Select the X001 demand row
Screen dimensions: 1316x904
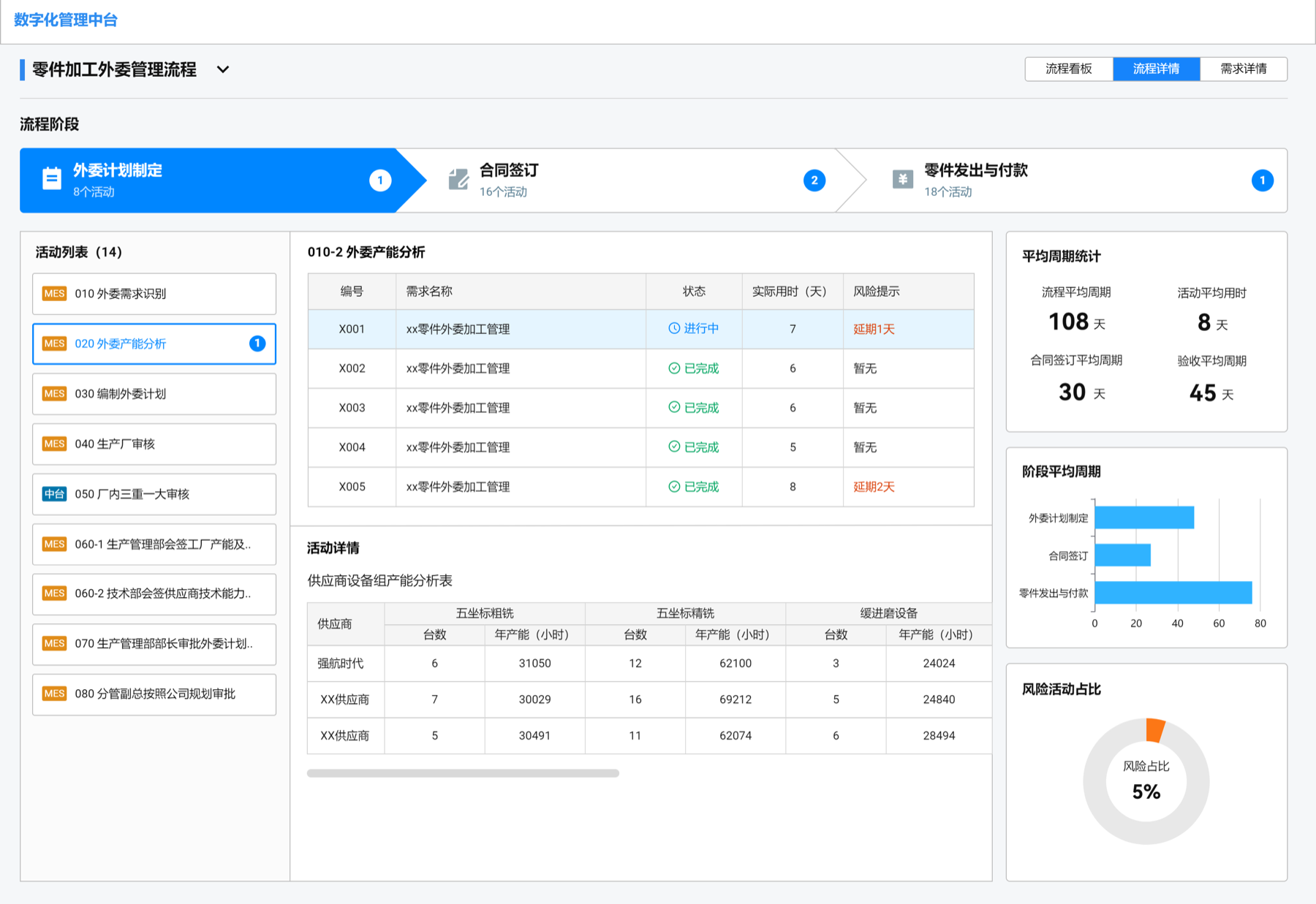(x=641, y=329)
